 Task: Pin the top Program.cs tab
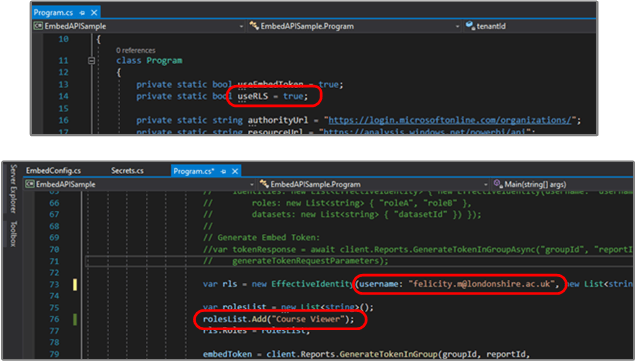click(x=82, y=13)
